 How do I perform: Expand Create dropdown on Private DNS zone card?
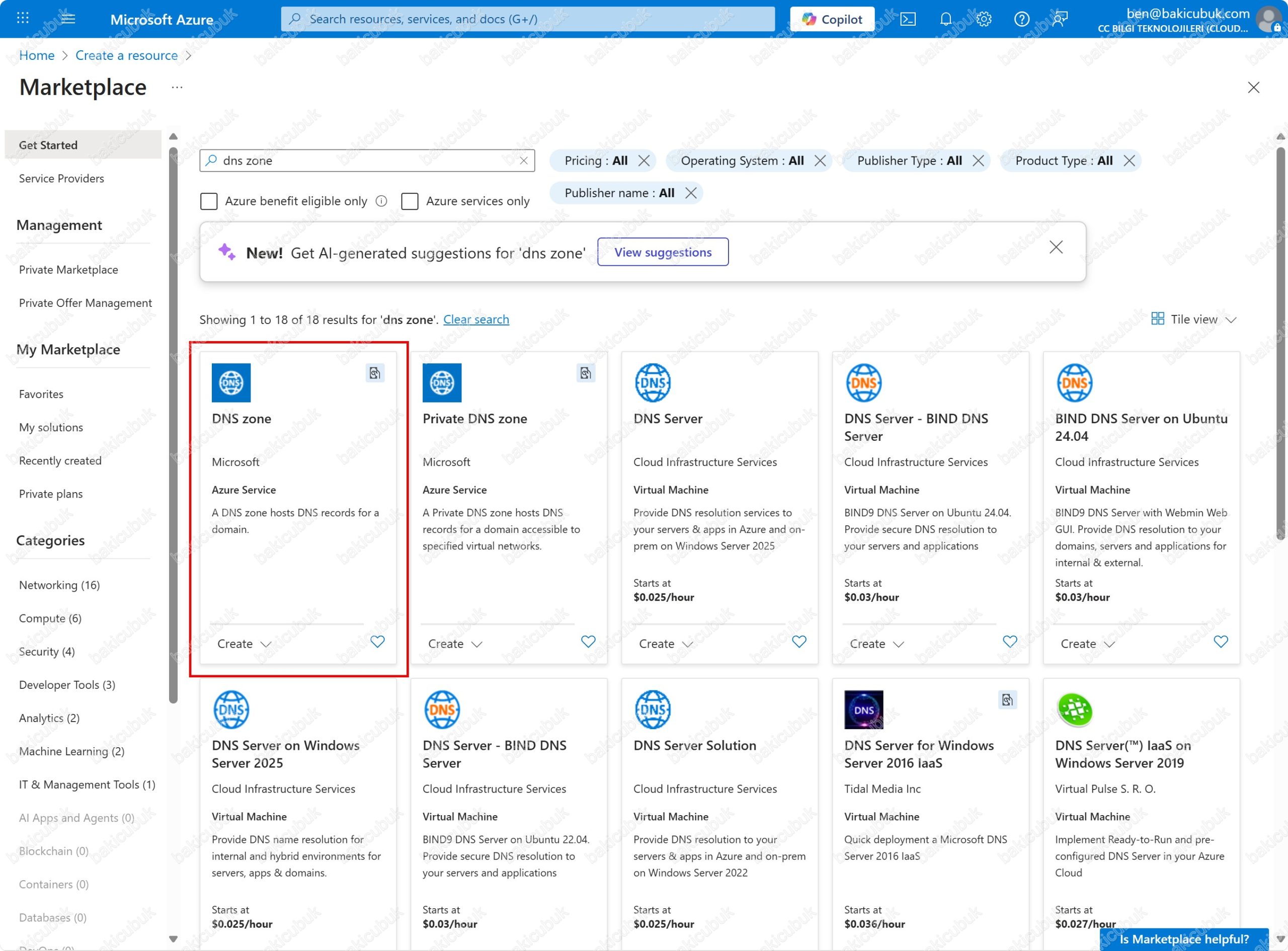coord(455,644)
